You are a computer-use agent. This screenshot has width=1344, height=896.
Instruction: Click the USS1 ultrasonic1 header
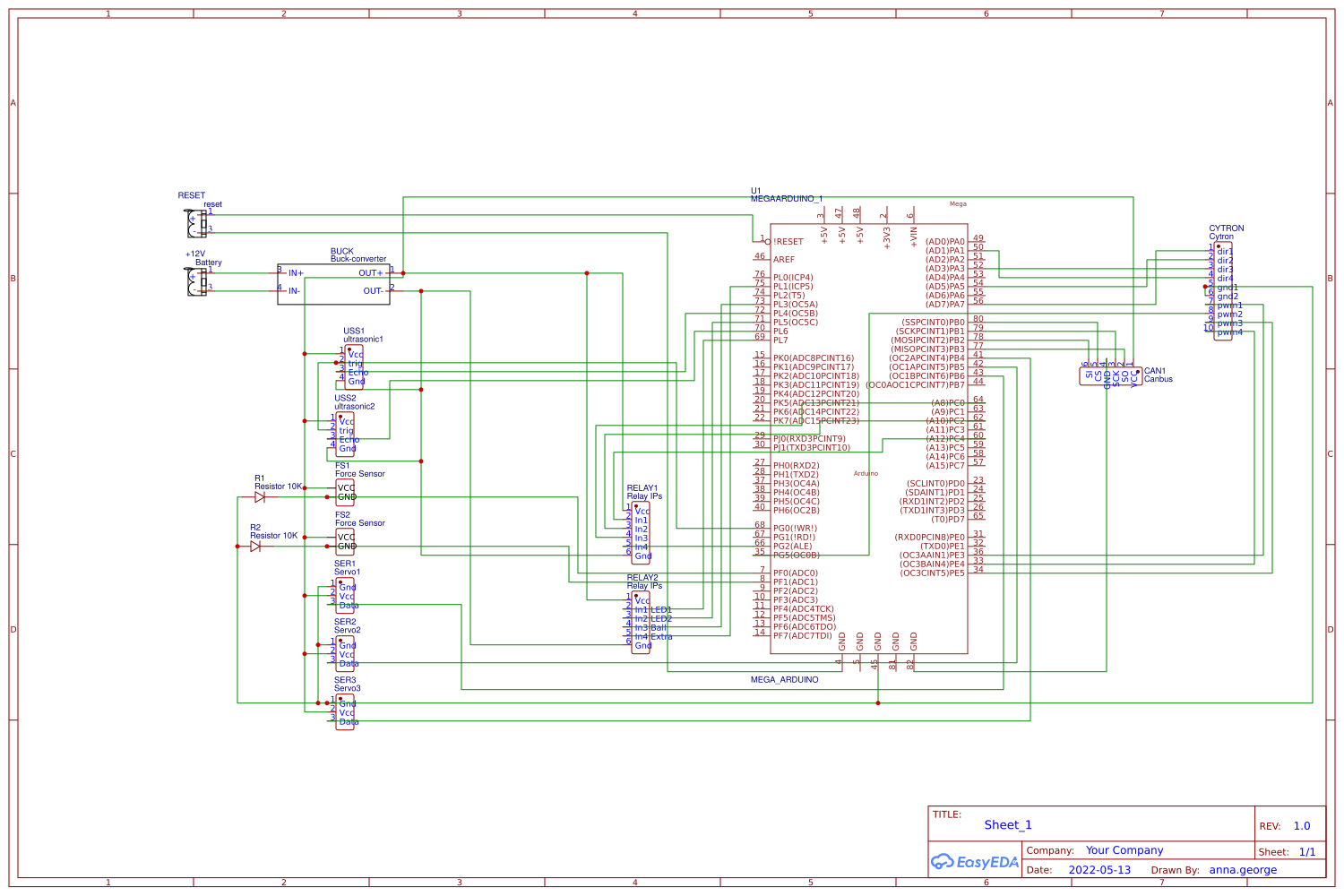tap(354, 367)
